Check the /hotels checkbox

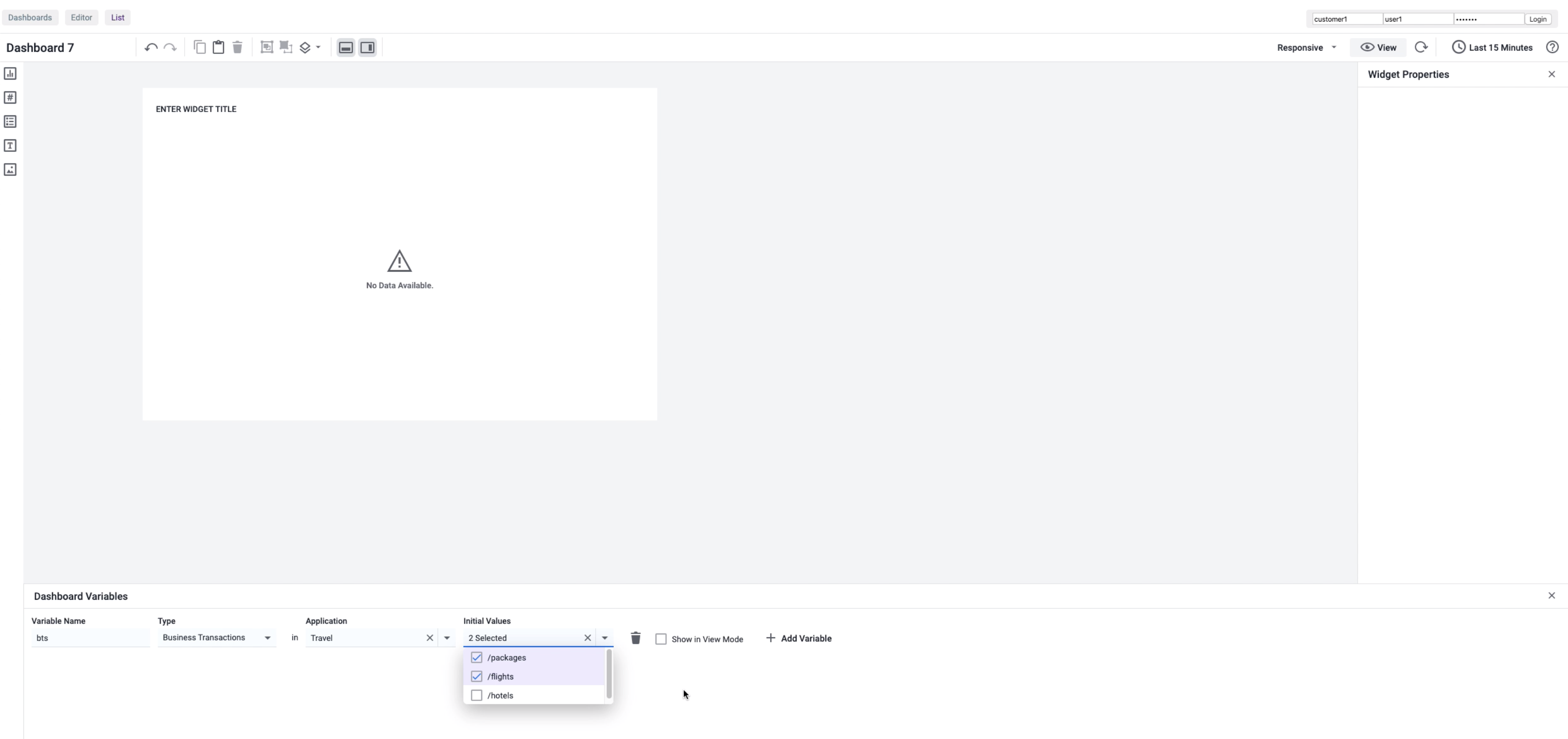(477, 695)
